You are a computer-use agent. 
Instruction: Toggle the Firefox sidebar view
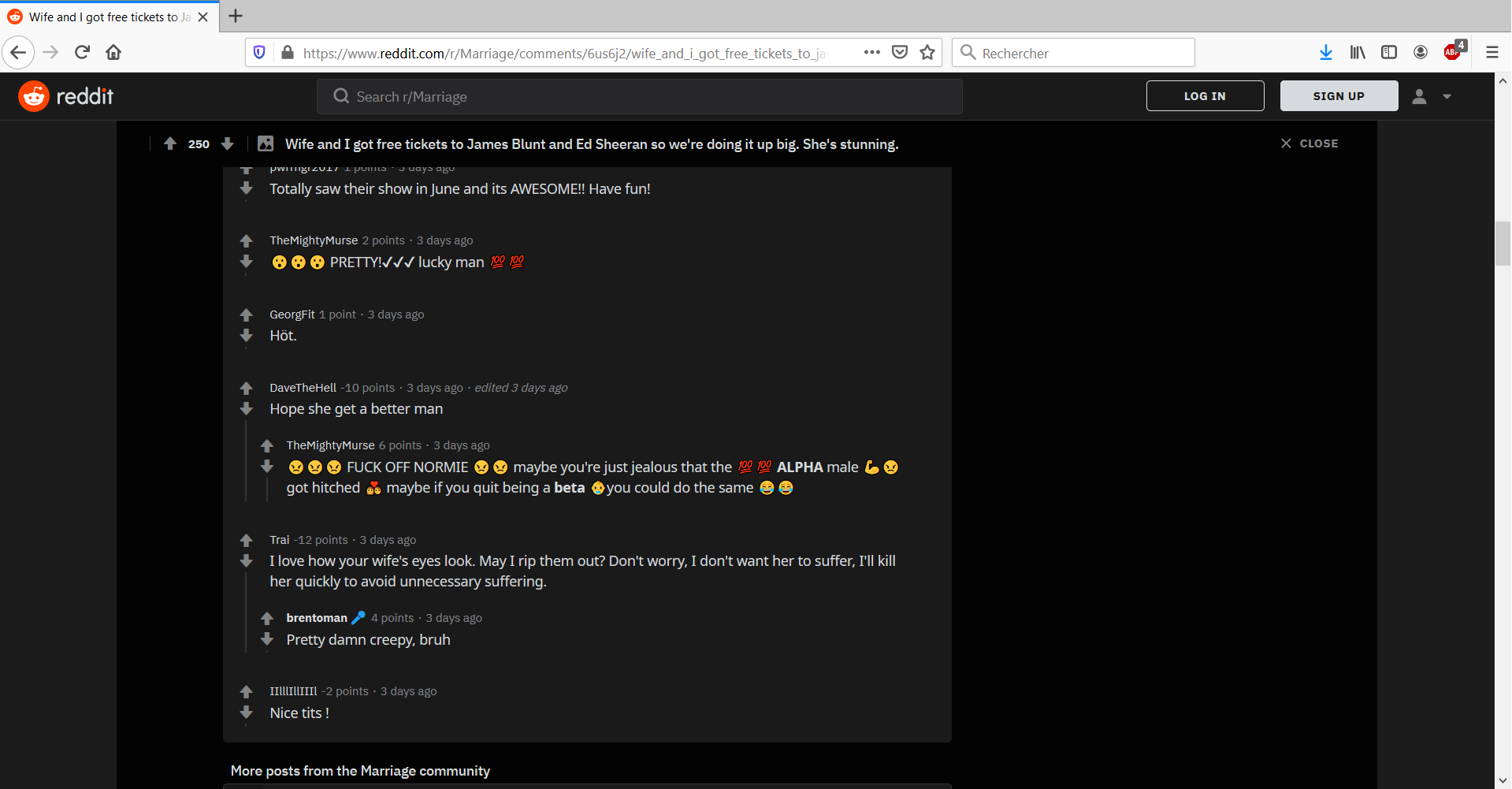(1389, 53)
